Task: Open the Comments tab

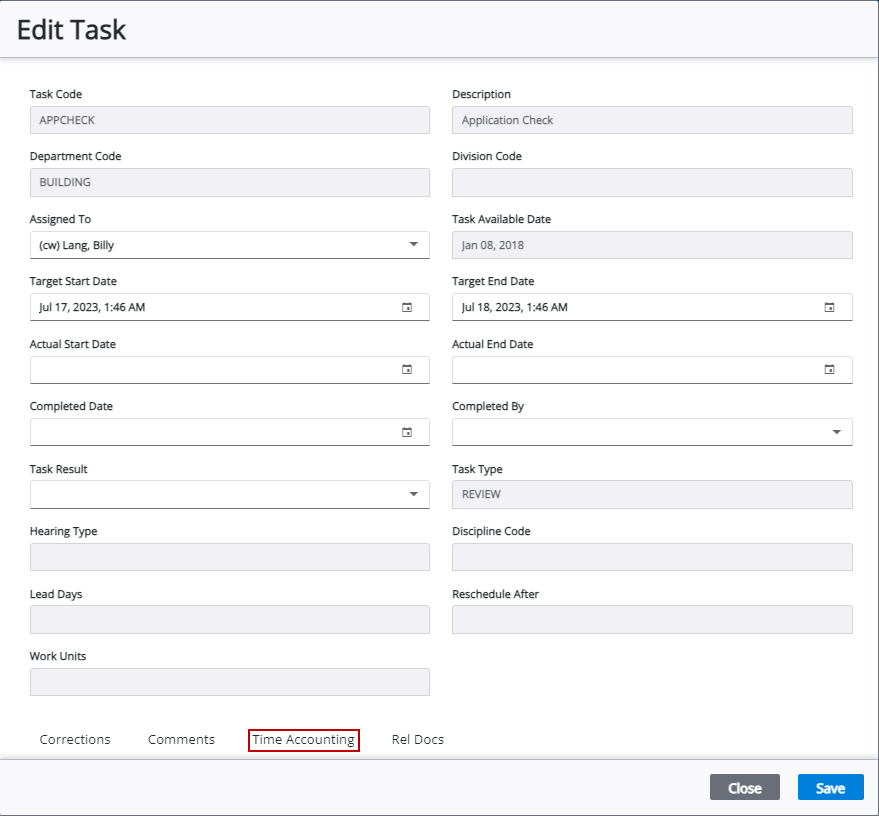Action: pos(181,739)
